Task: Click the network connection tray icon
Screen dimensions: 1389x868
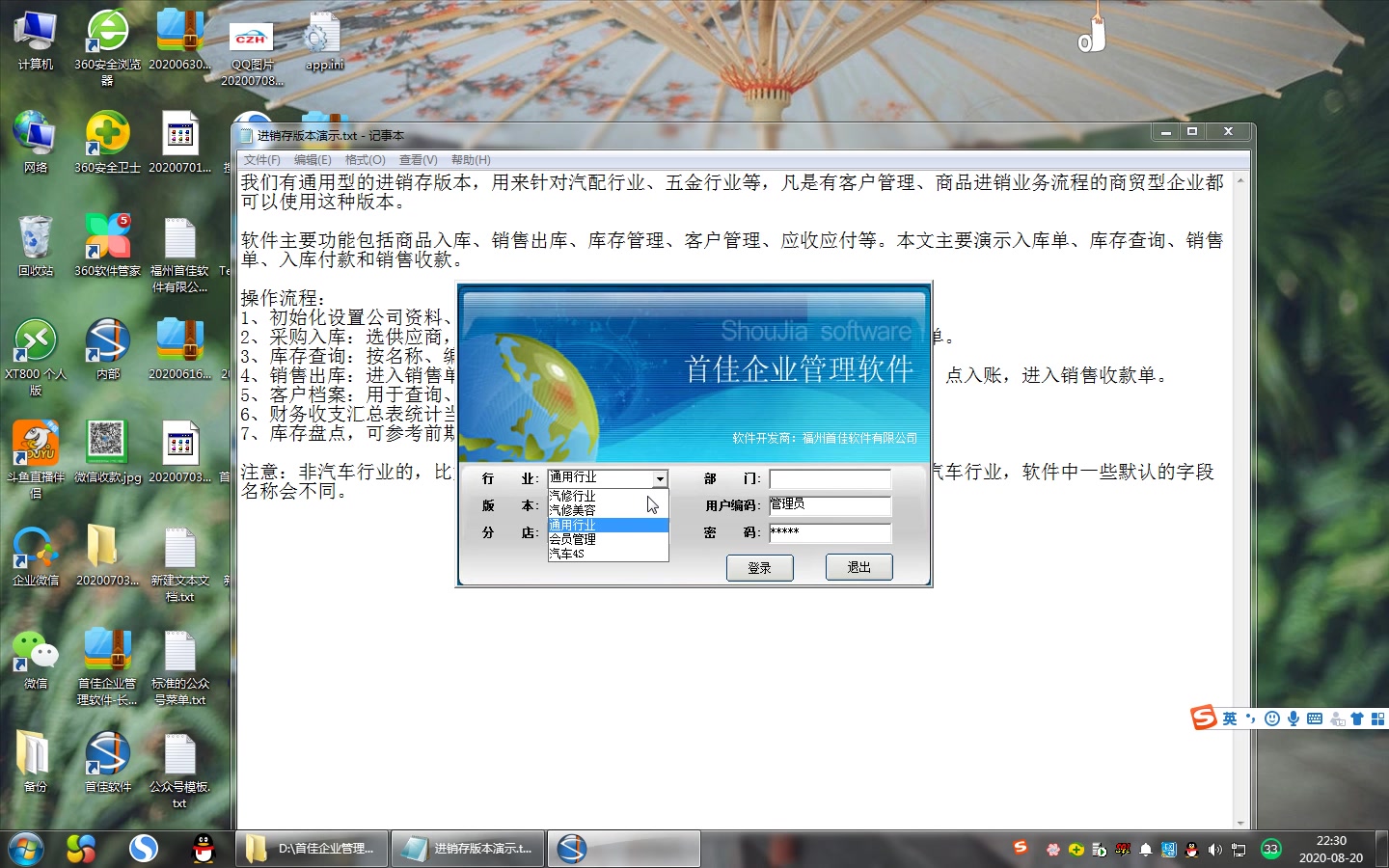Action: [x=1239, y=850]
